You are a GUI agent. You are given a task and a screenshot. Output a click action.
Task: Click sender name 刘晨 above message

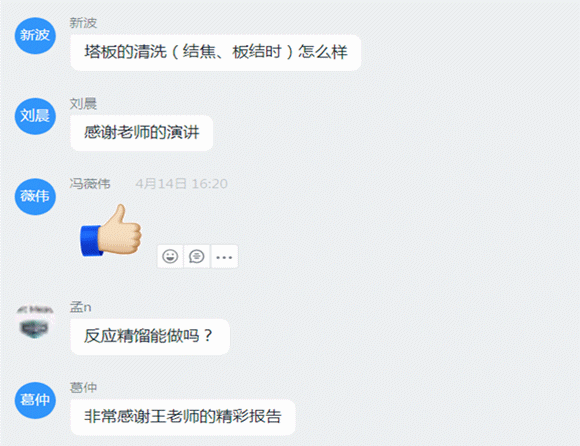[x=83, y=104]
